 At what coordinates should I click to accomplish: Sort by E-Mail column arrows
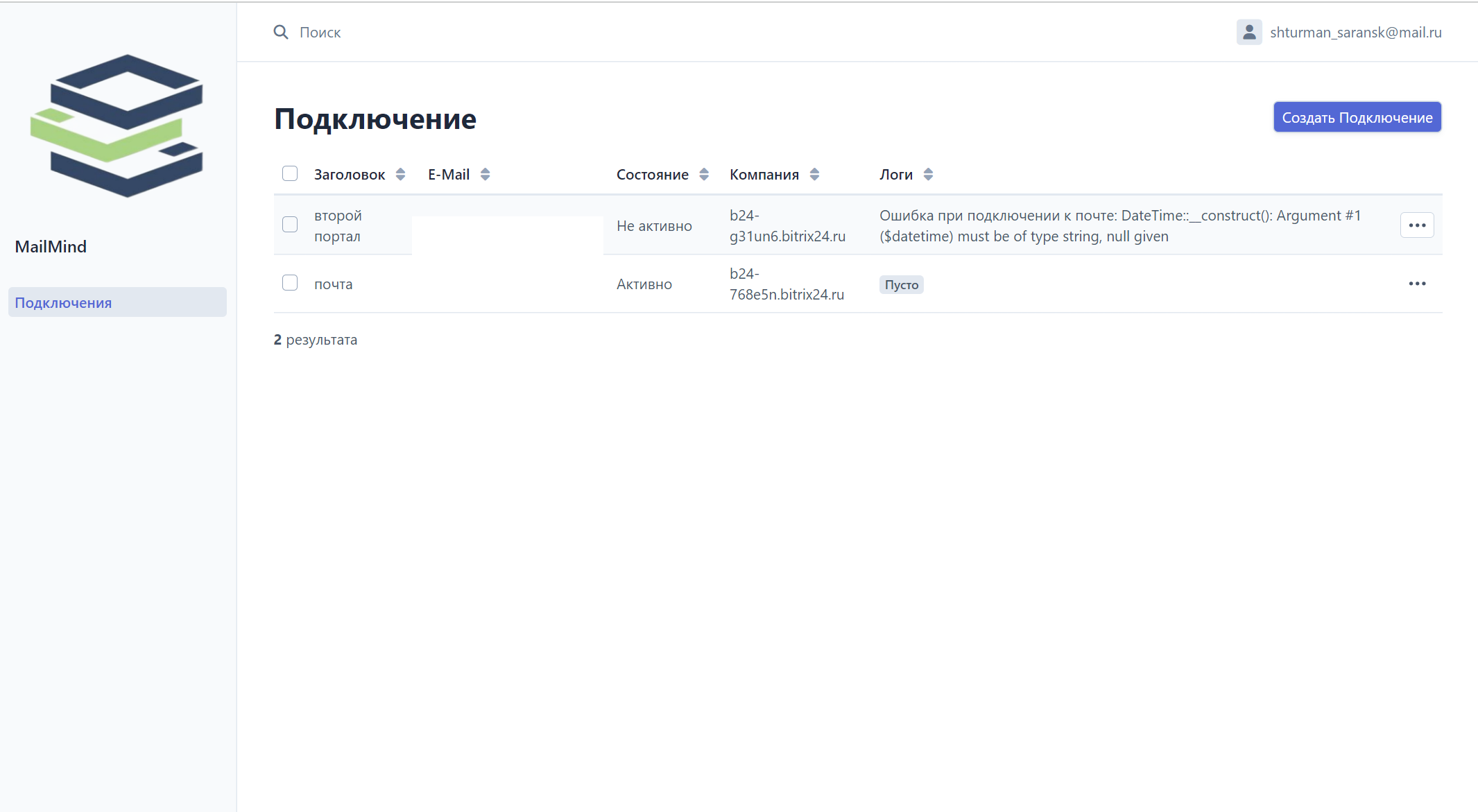485,175
